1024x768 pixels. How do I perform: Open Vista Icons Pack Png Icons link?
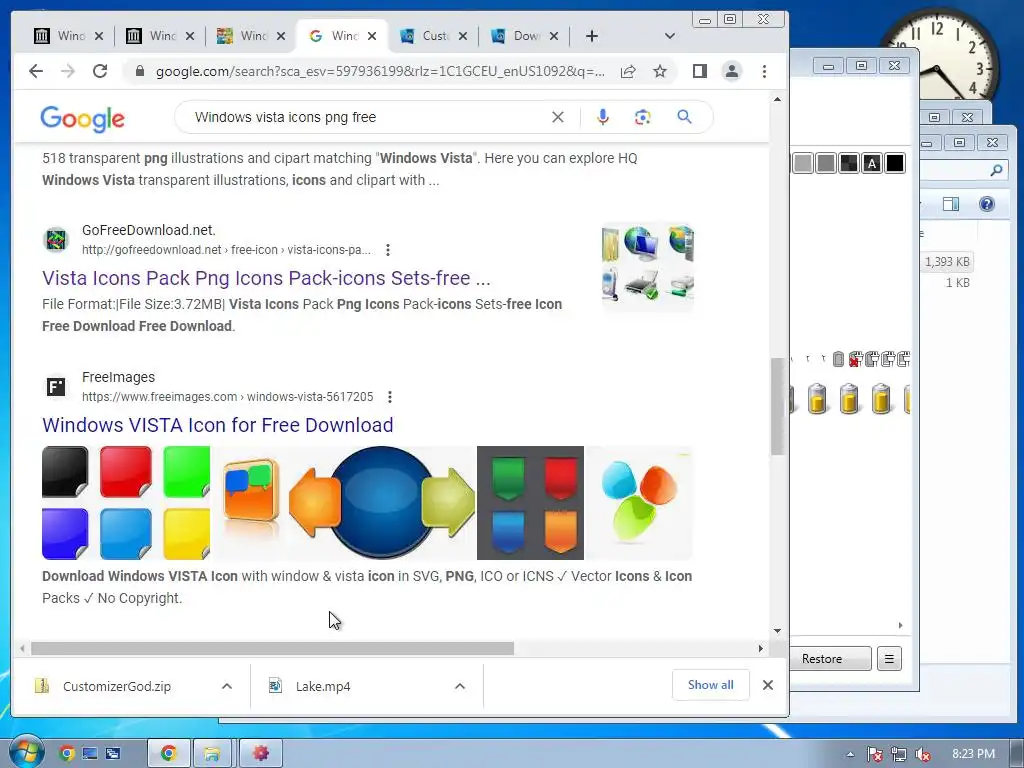click(x=266, y=278)
